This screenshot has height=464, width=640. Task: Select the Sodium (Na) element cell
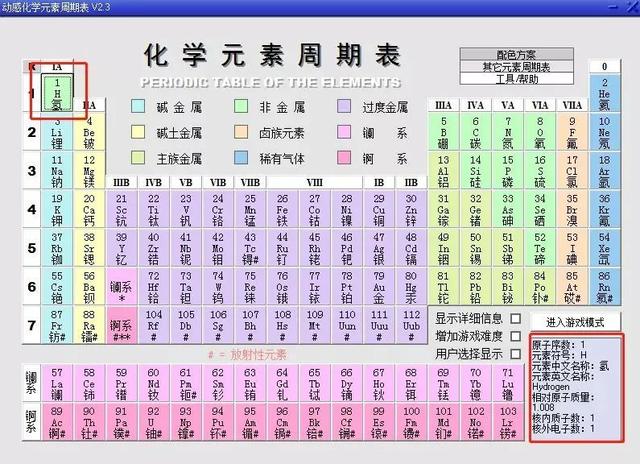coord(57,171)
